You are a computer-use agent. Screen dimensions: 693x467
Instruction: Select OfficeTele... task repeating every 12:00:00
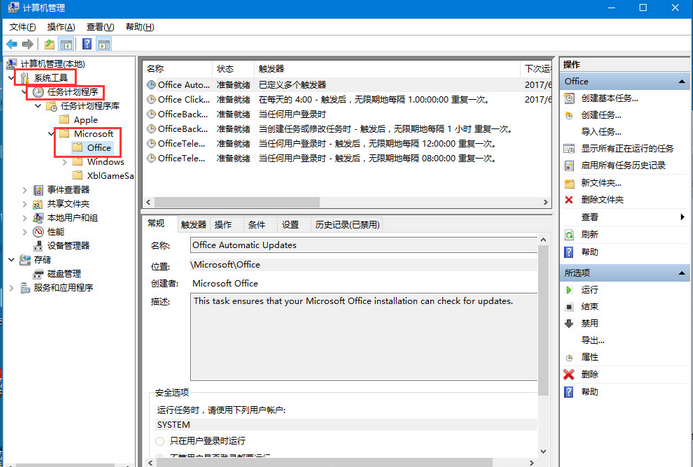[346, 144]
